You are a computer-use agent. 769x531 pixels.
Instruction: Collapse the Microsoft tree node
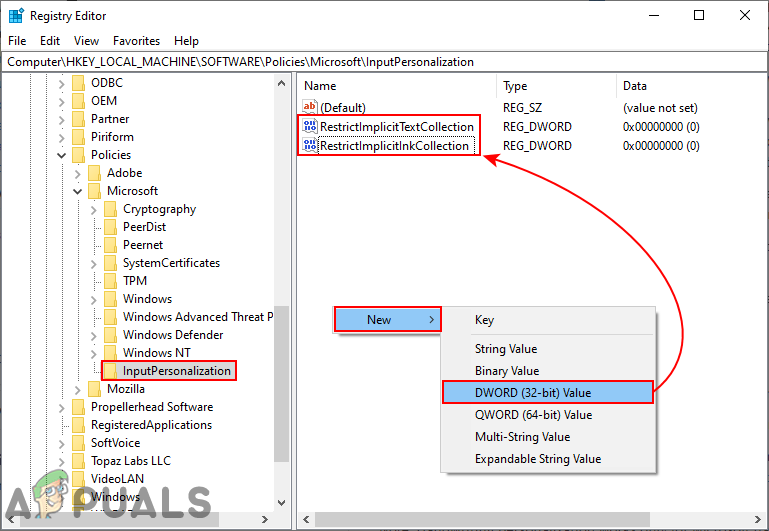77,191
